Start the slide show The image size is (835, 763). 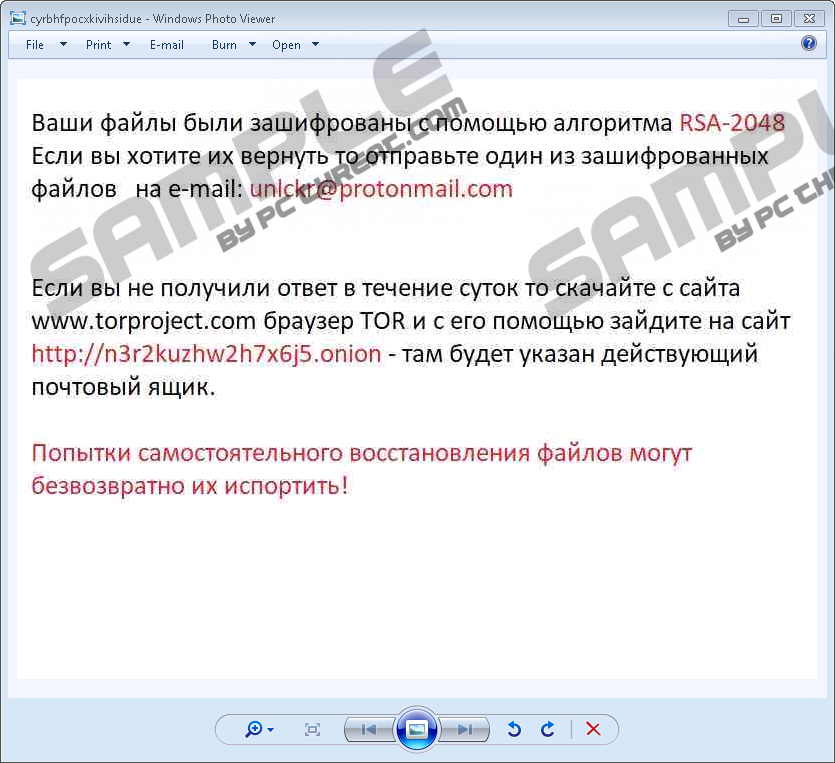pos(417,730)
